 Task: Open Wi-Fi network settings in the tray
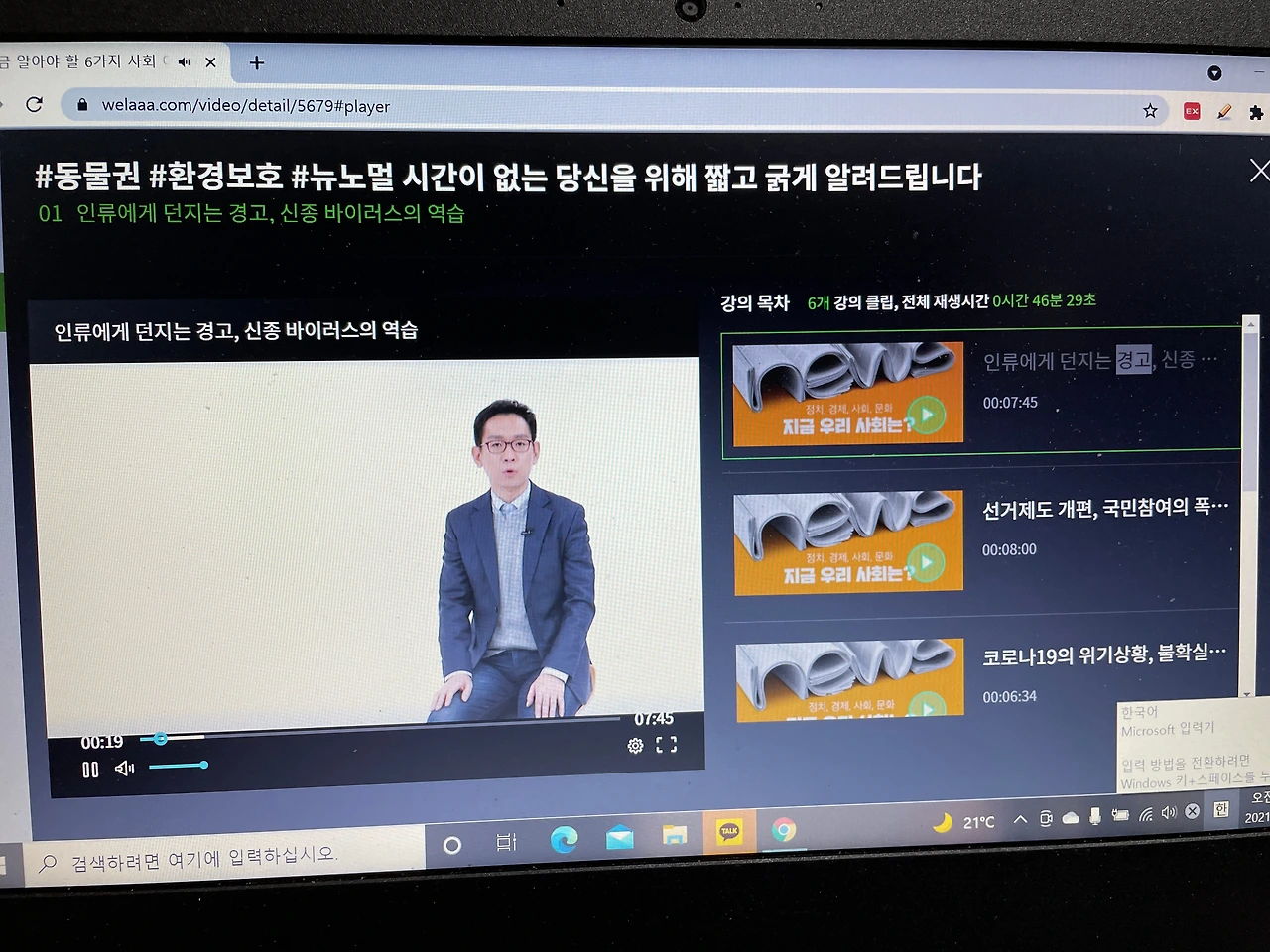[1146, 814]
